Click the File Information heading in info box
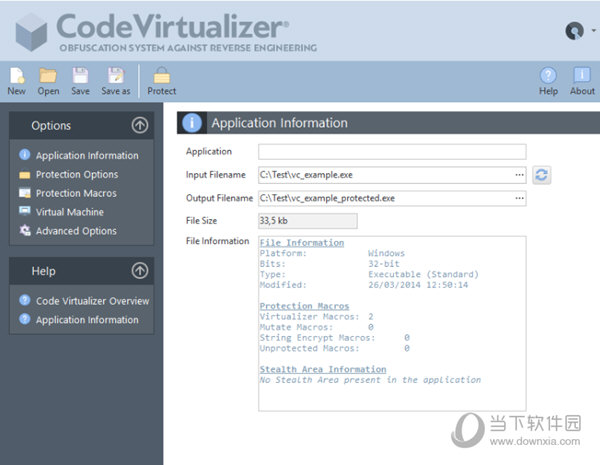Viewport: 600px width, 465px height. (302, 243)
